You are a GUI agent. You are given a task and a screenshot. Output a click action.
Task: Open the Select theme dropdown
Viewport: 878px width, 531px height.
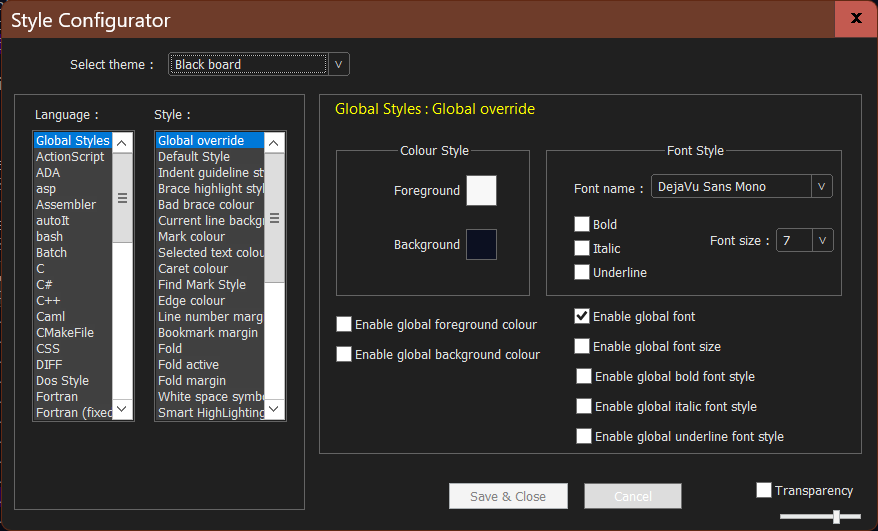point(259,64)
